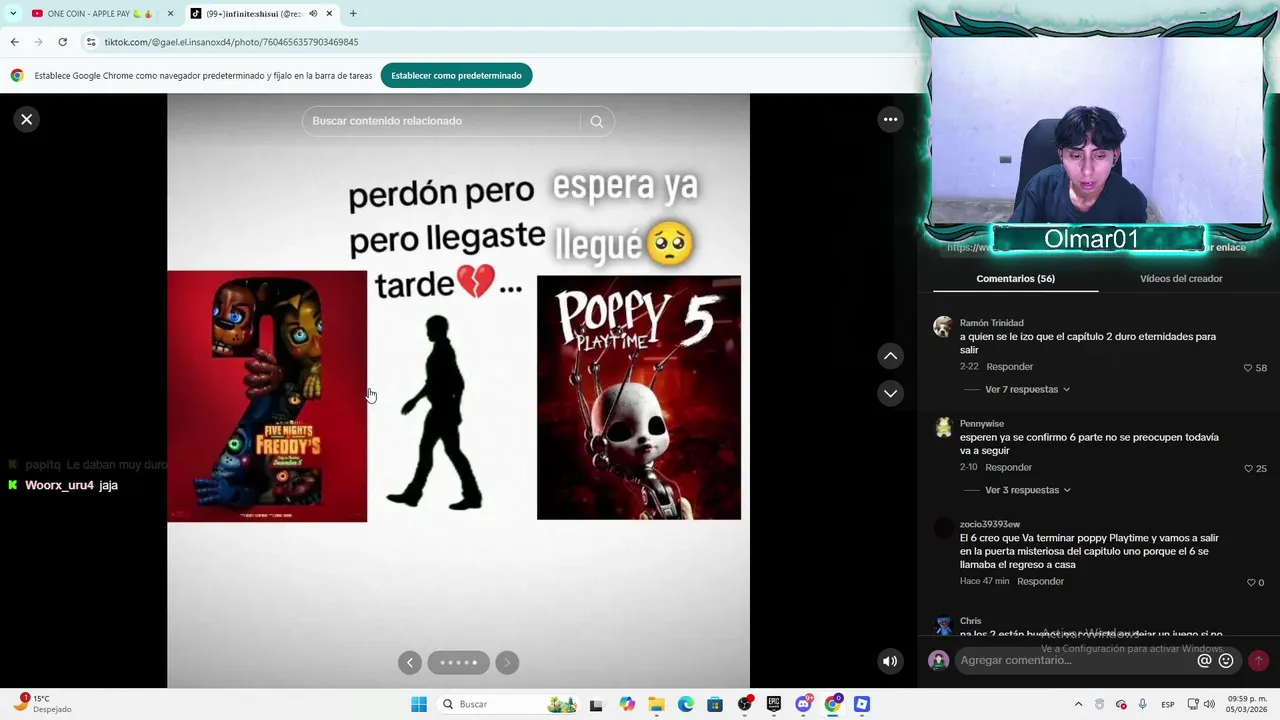Image resolution: width=1280 pixels, height=720 pixels.
Task: Open the emoji picker in comment box
Action: [x=1226, y=660]
